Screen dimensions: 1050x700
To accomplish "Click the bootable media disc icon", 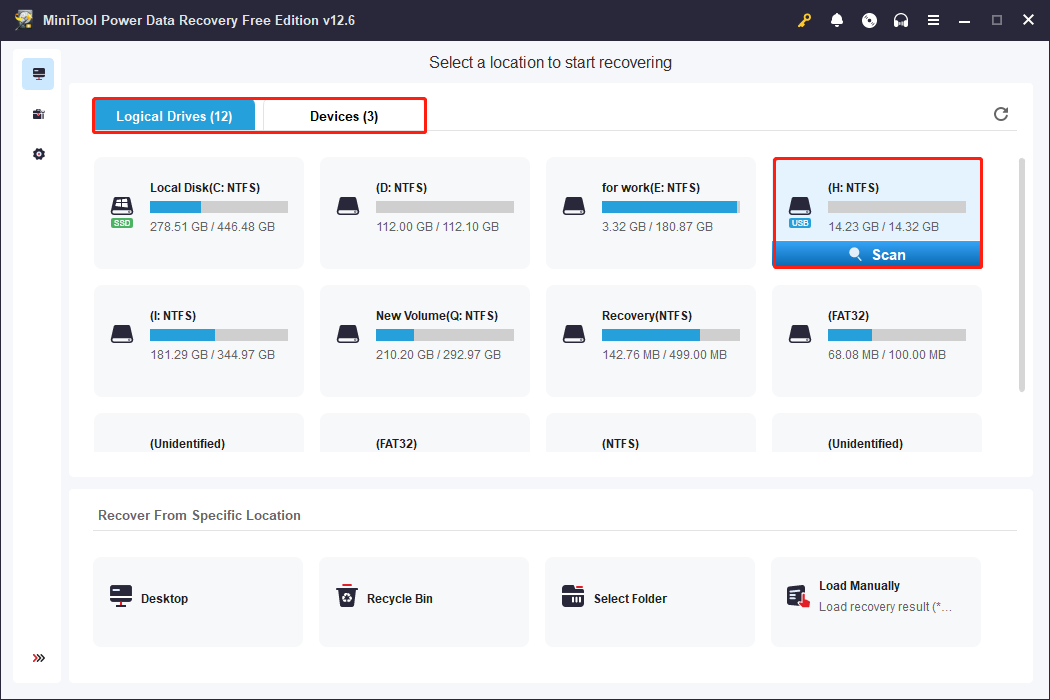I will click(x=869, y=19).
